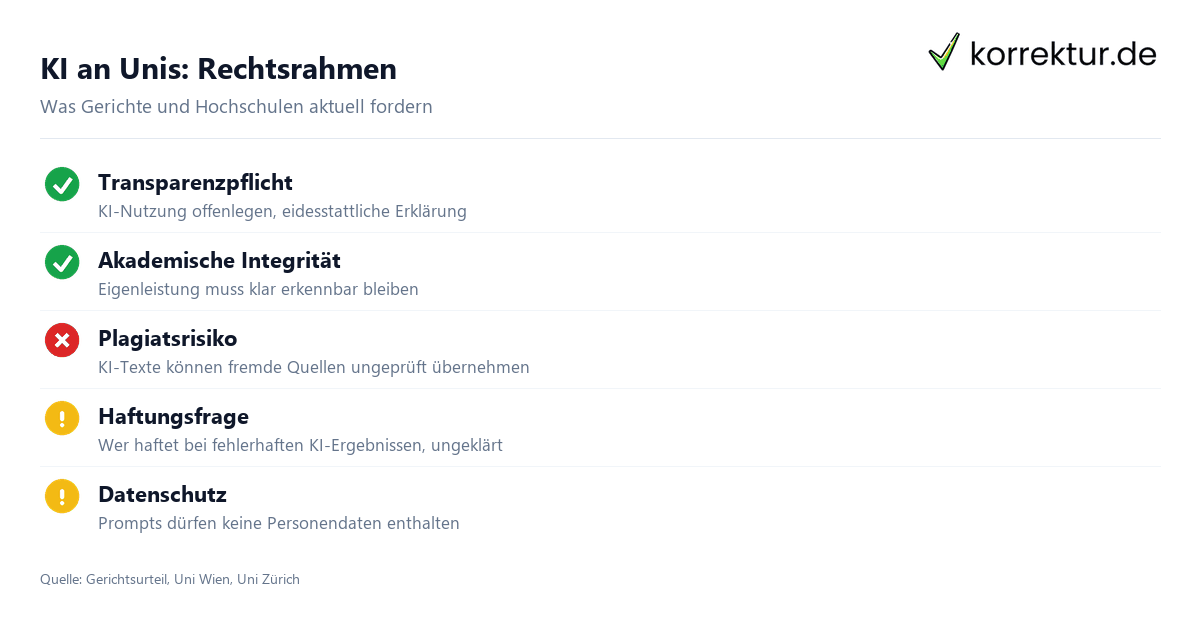Select the Akademische Integrität heading
Image resolution: width=1200 pixels, height=630 pixels.
pos(219,261)
